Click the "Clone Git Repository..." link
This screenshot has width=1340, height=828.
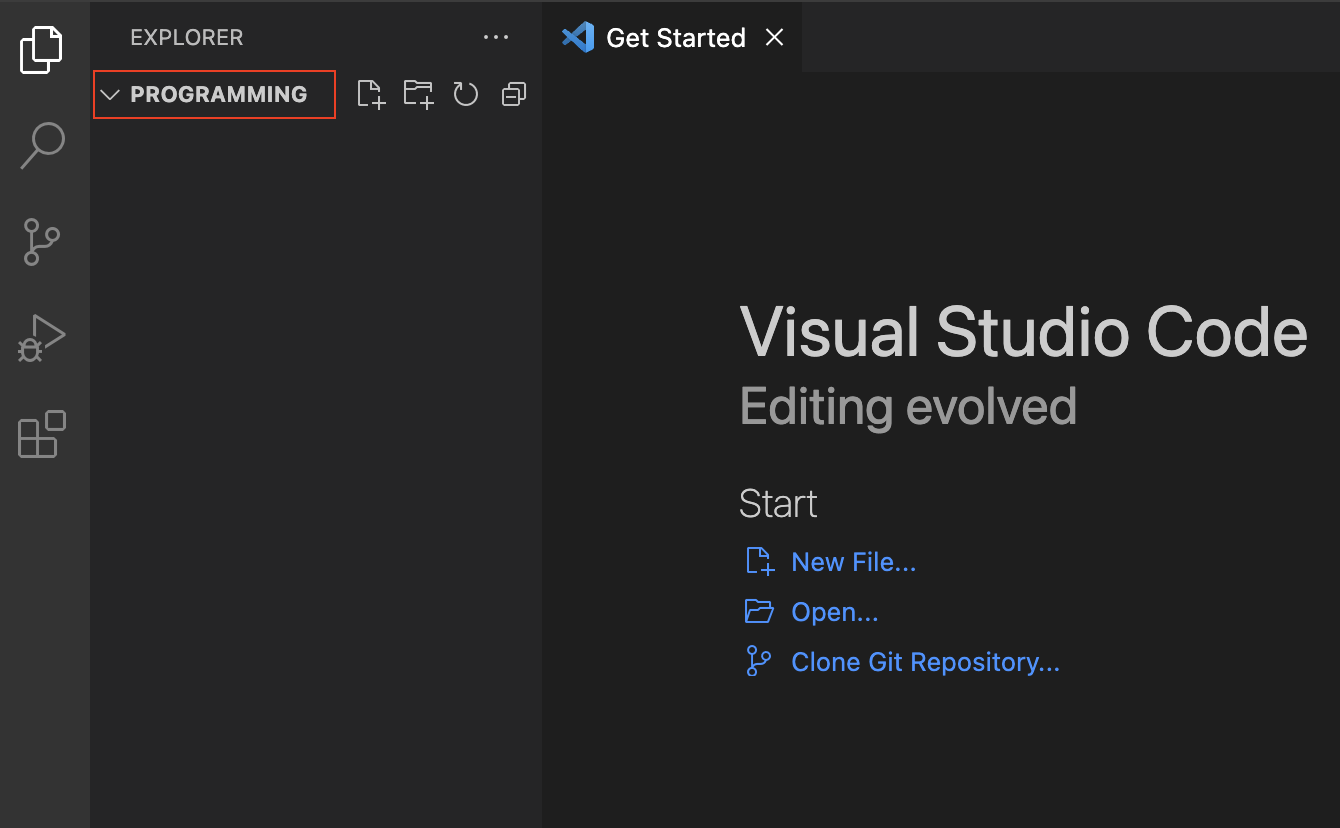[x=925, y=662]
